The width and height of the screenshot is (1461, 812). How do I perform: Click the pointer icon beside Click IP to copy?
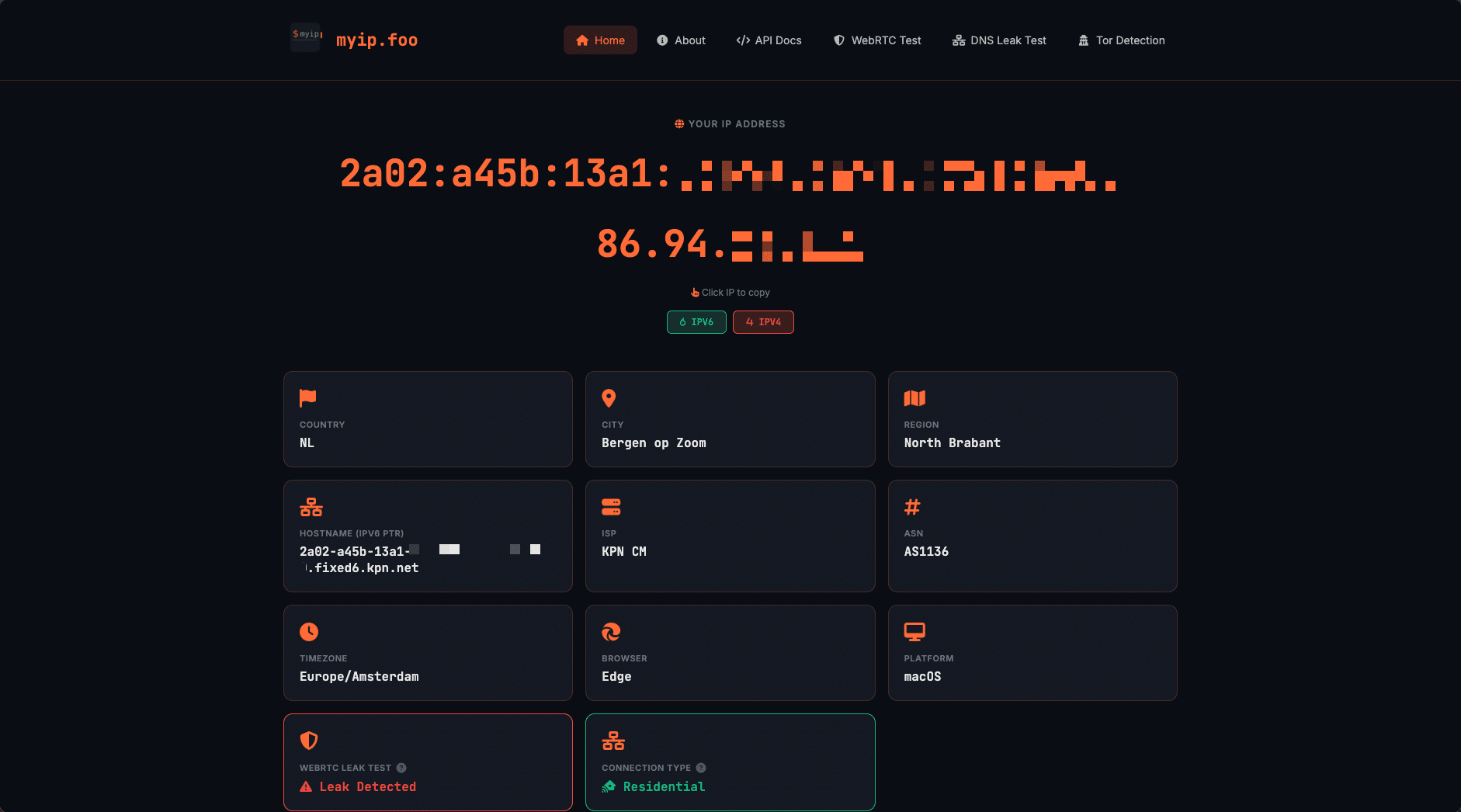(x=695, y=293)
